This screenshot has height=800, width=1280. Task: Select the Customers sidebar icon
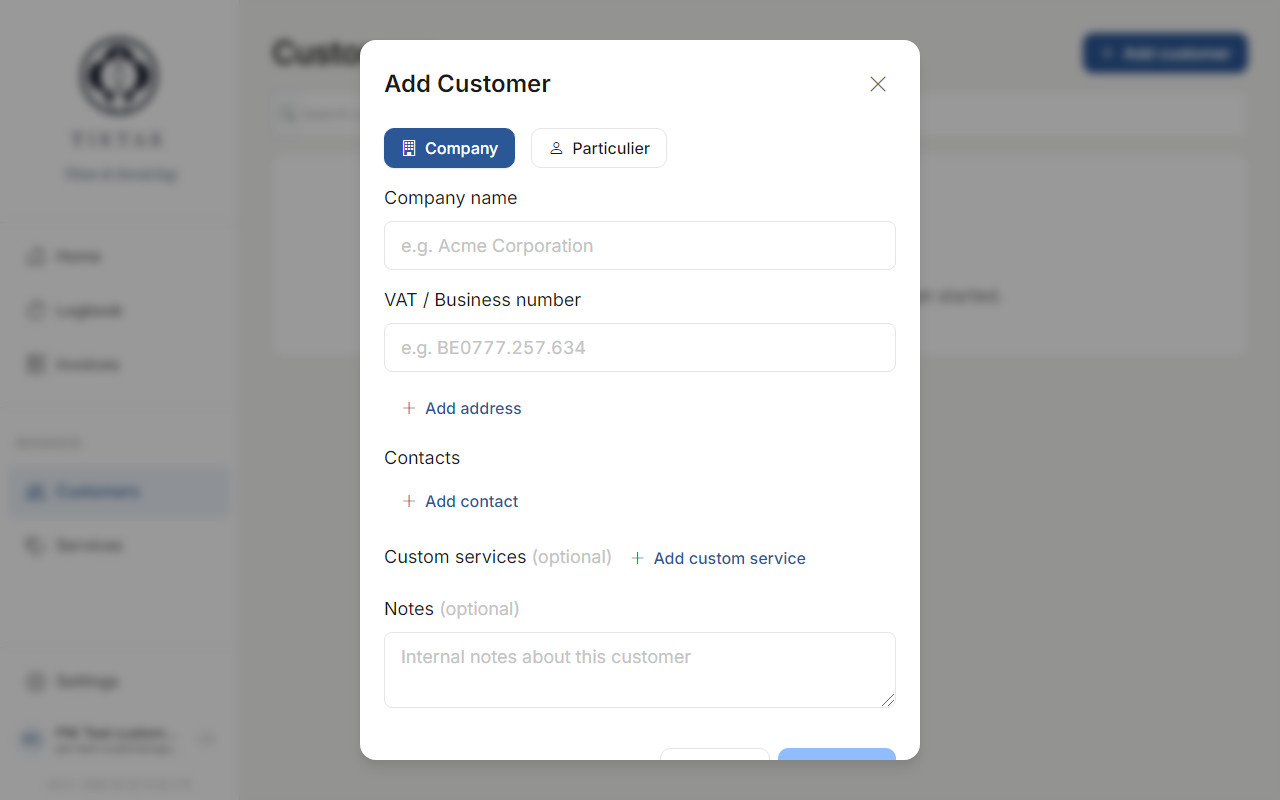pos(35,491)
